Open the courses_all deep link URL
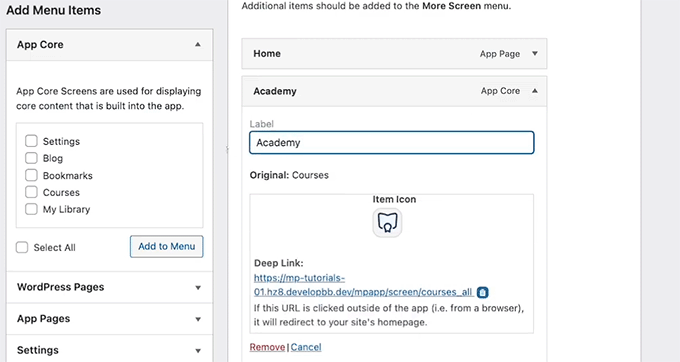The height and width of the screenshot is (362, 680). [363, 285]
